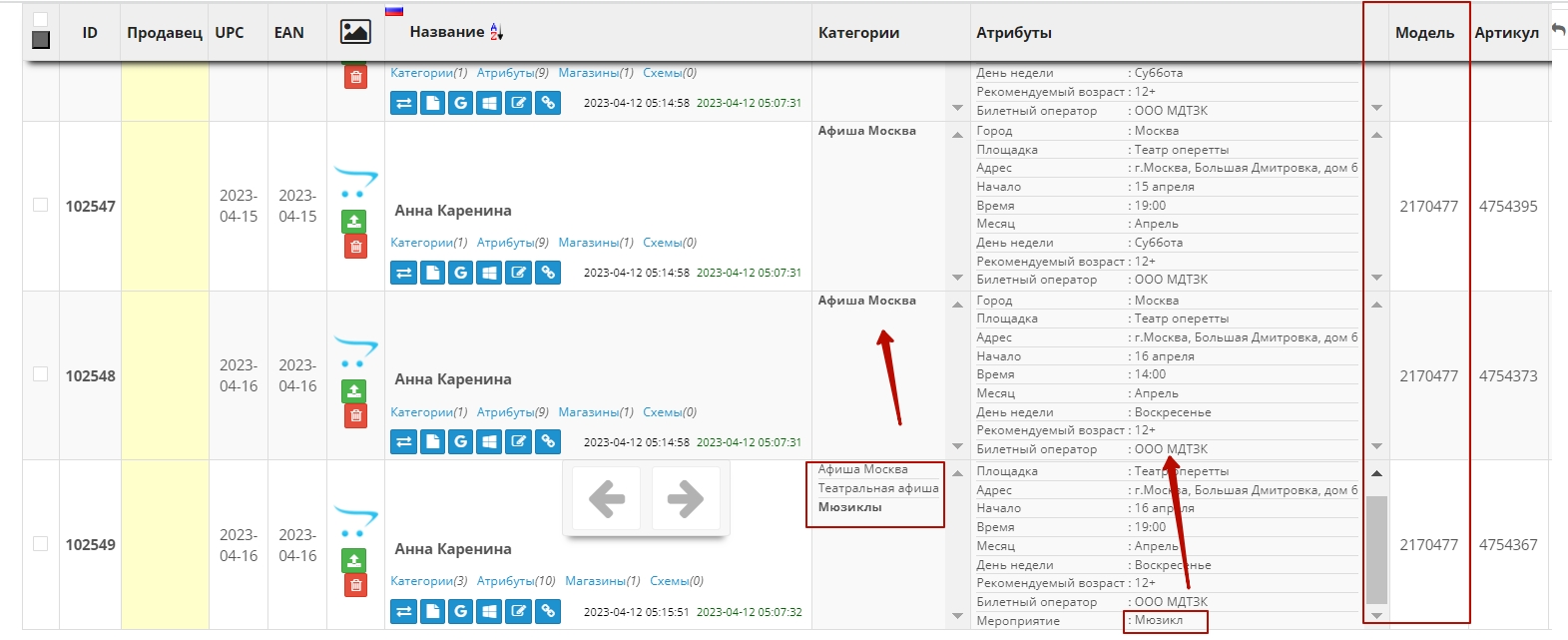Click Google icon in row 102549
The image size is (1568, 640).
(460, 611)
